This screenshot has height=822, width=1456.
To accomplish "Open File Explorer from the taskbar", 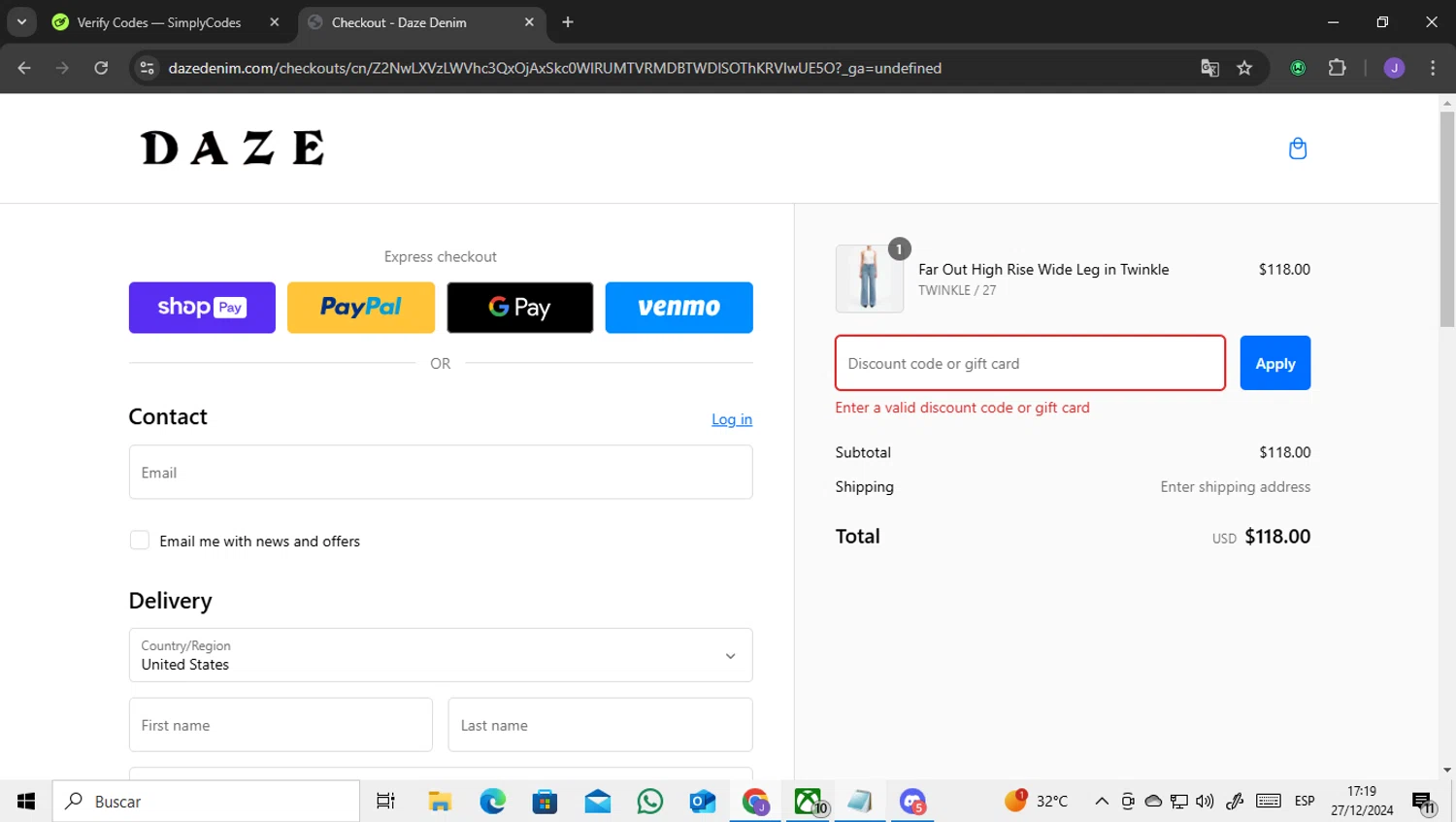I will [440, 801].
